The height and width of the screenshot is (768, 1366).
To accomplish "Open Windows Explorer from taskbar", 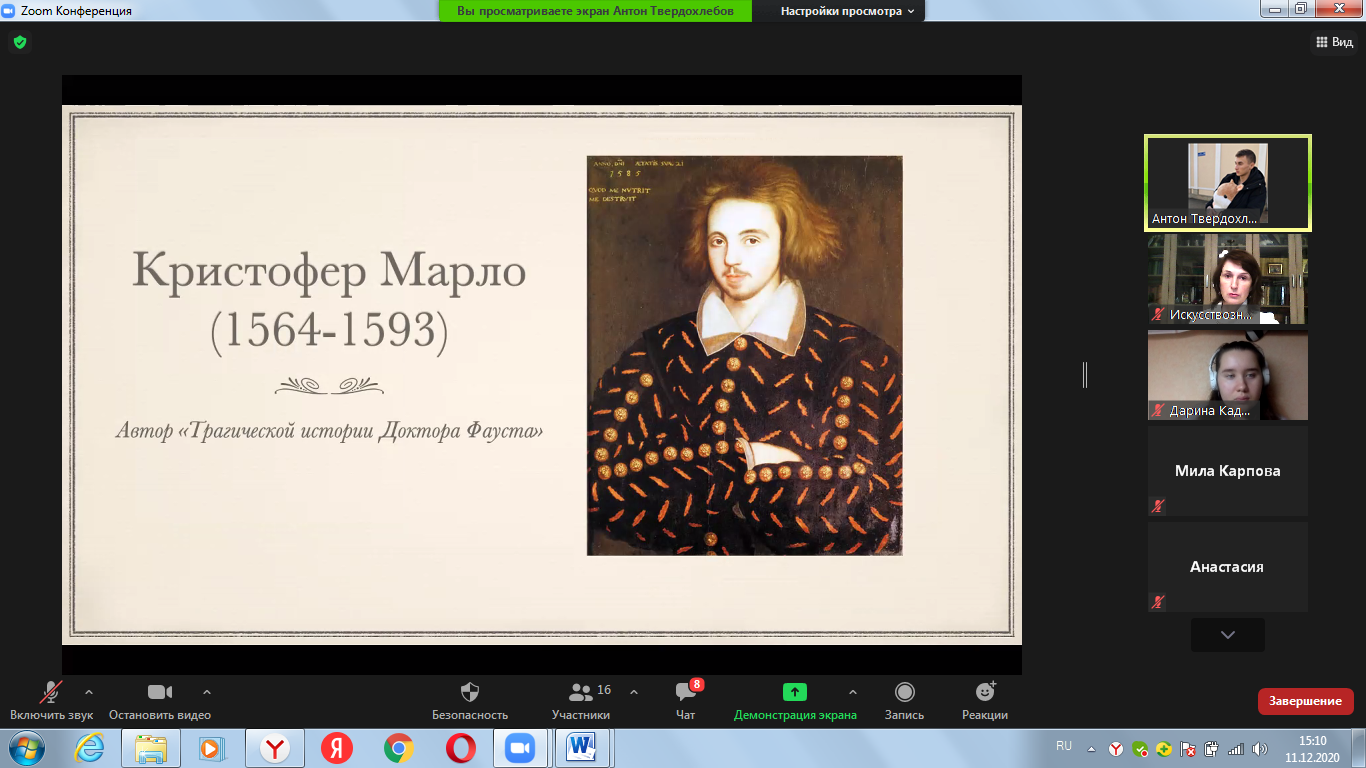I will click(151, 748).
